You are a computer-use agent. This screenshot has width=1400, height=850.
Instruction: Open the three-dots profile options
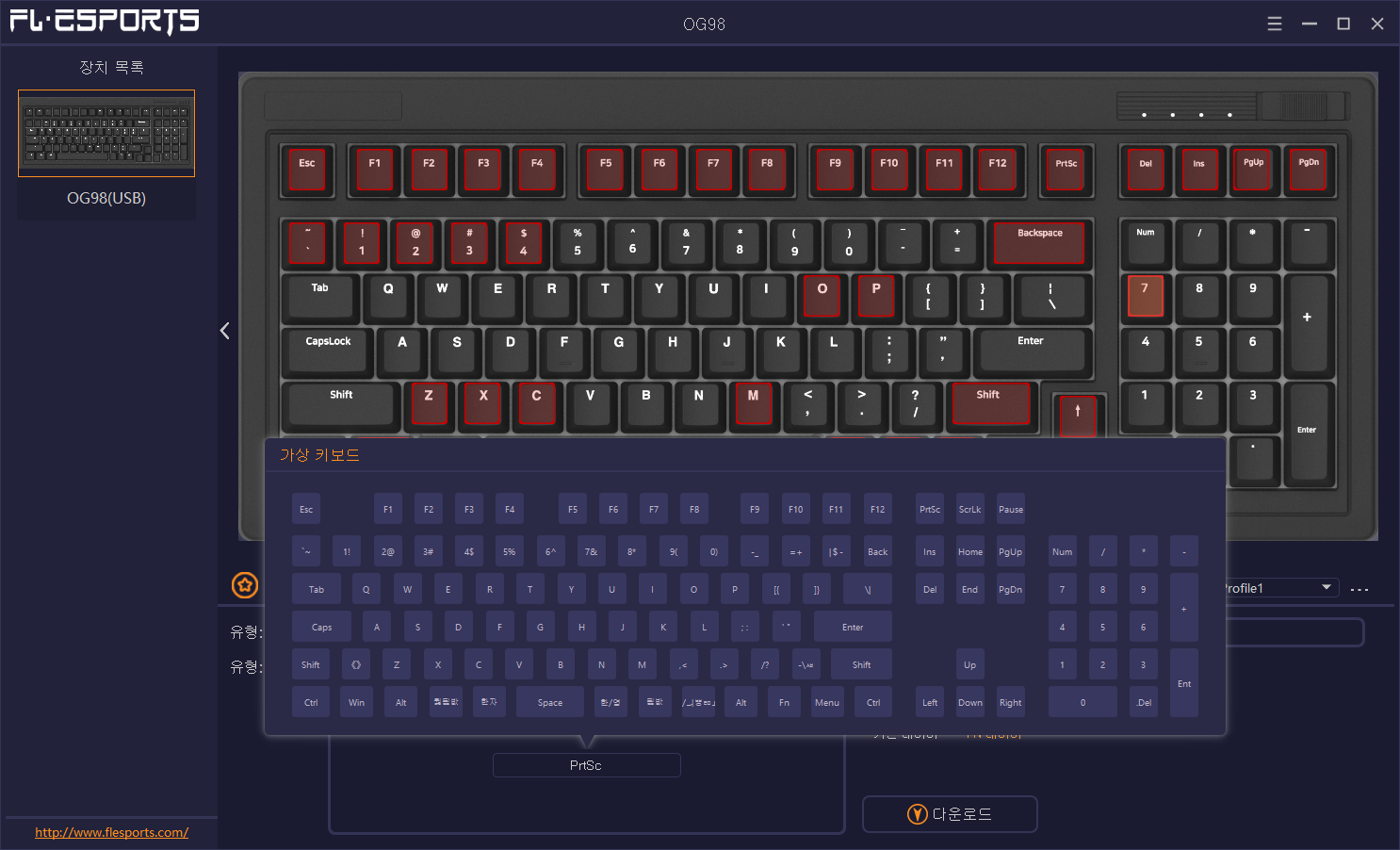(x=1359, y=590)
